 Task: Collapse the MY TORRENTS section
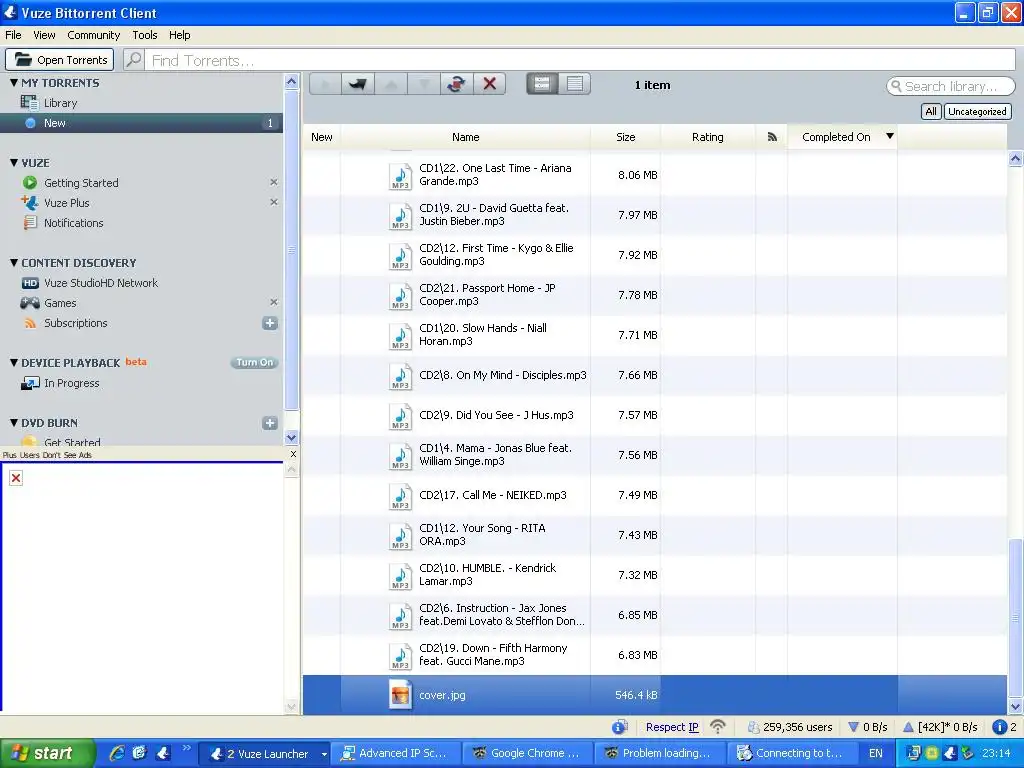[14, 83]
